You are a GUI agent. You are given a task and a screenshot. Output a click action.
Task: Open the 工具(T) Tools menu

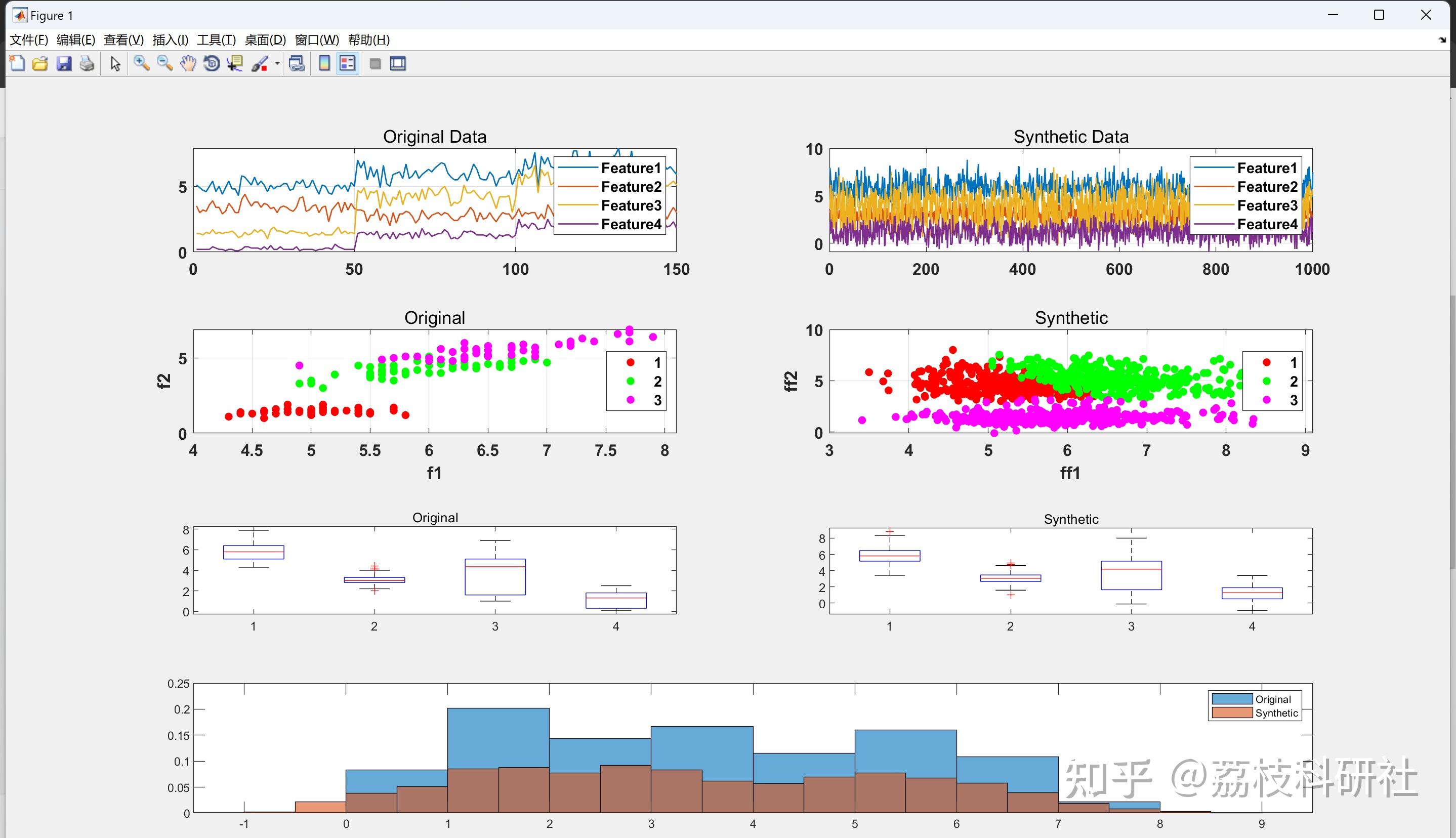[x=217, y=39]
